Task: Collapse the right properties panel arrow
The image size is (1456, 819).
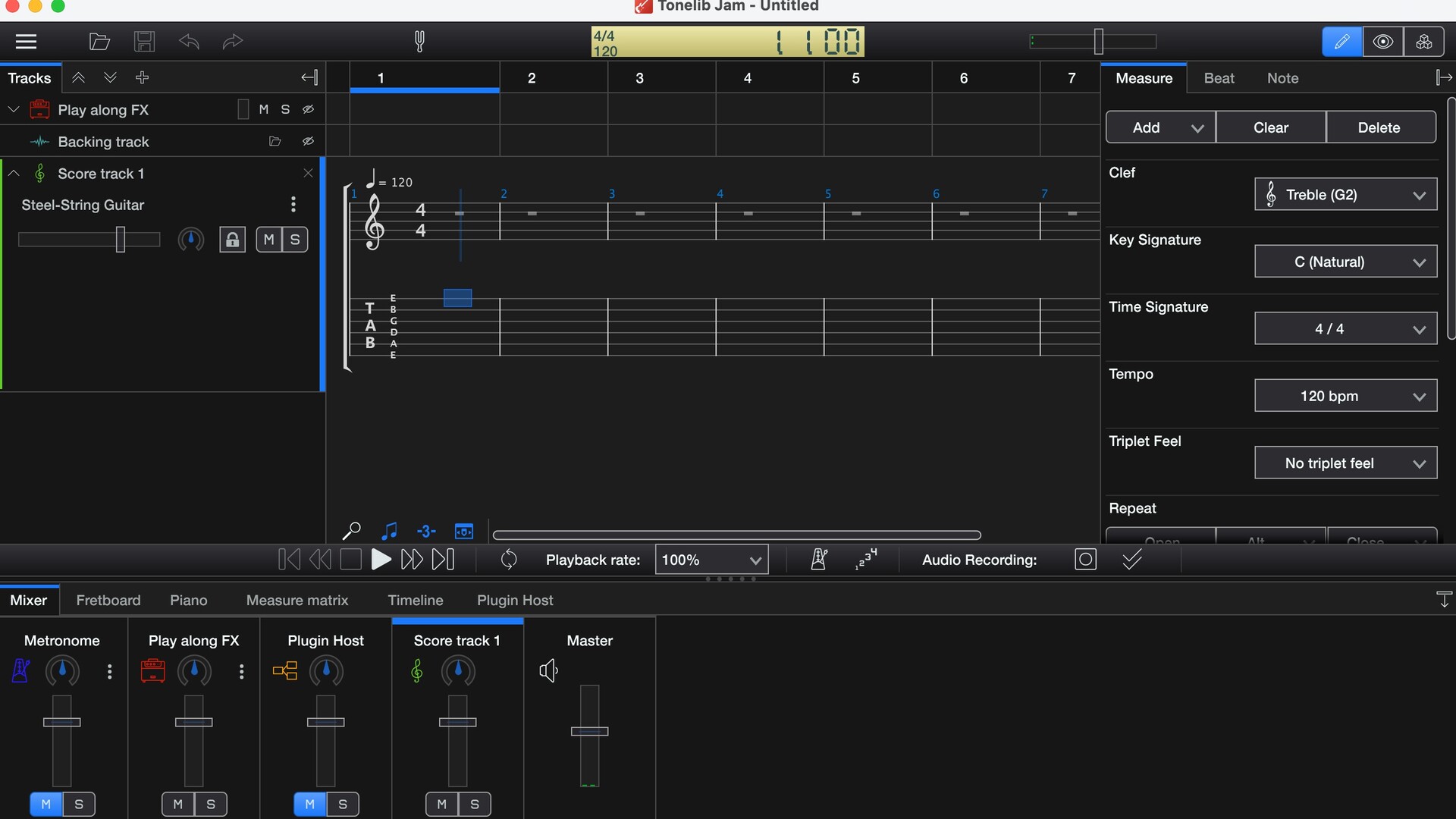Action: (x=1444, y=78)
